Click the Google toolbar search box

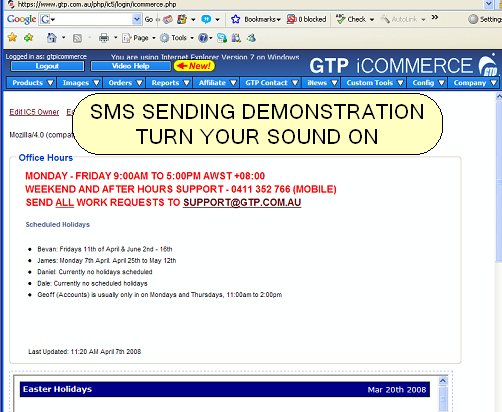pos(90,19)
